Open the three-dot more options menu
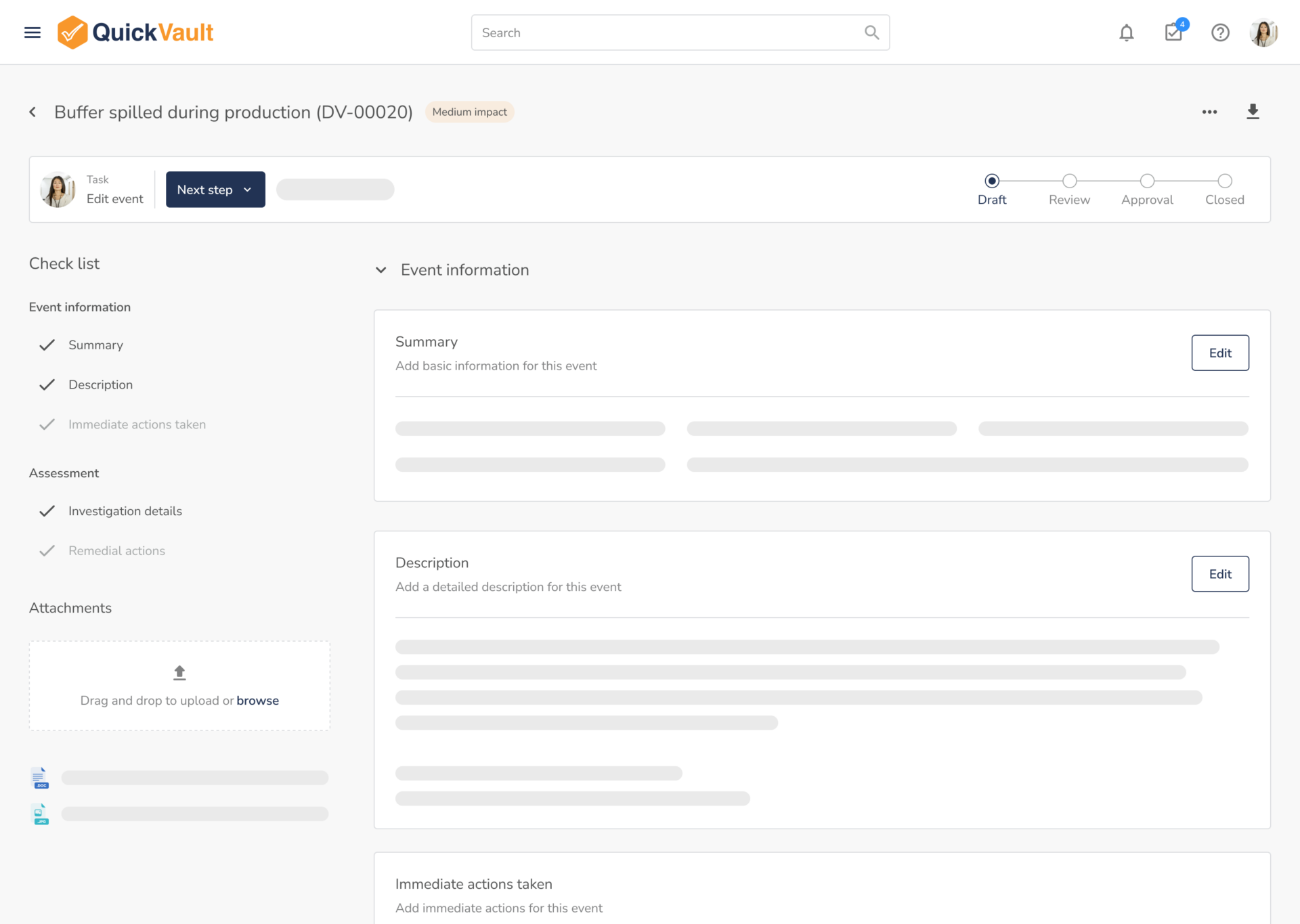The height and width of the screenshot is (924, 1300). [x=1209, y=112]
